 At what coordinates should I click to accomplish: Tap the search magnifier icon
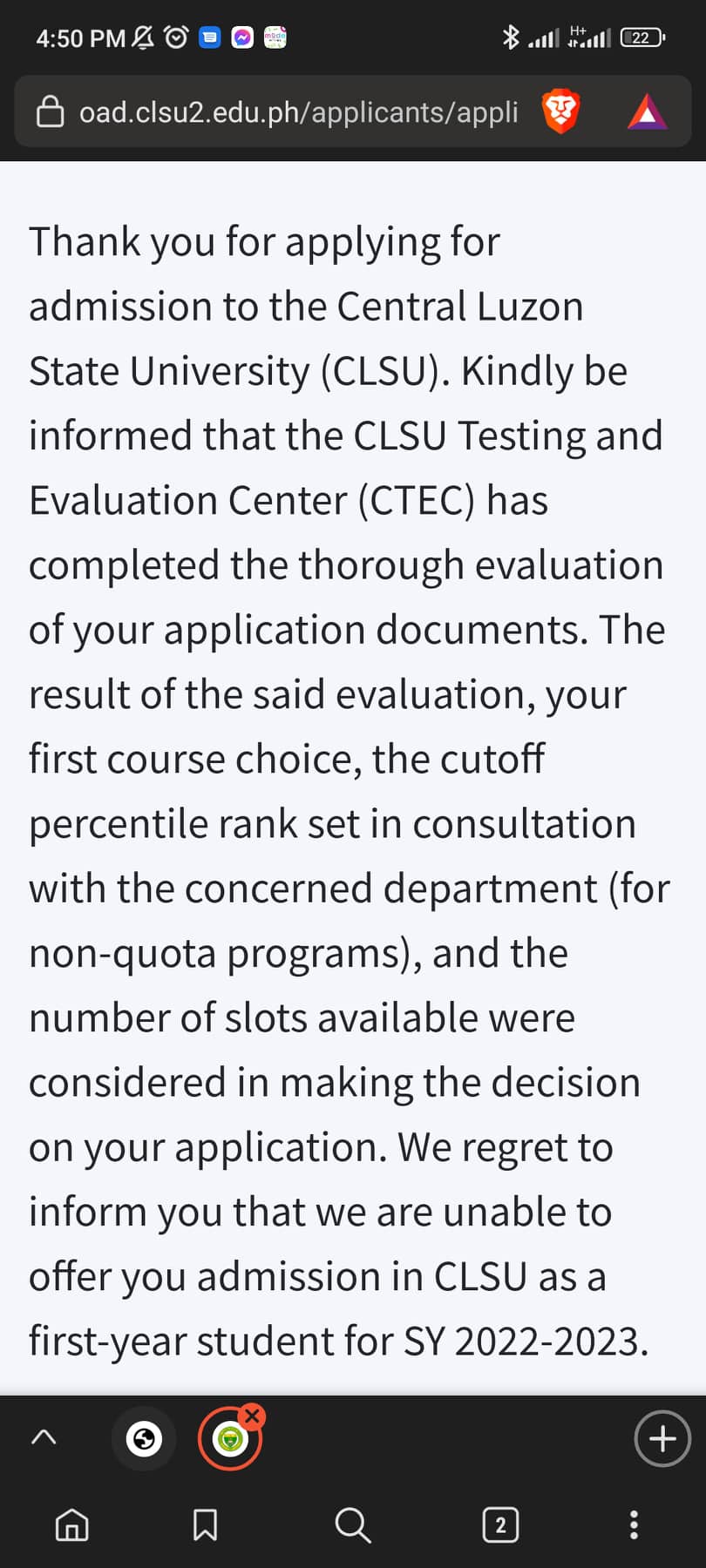(353, 1524)
